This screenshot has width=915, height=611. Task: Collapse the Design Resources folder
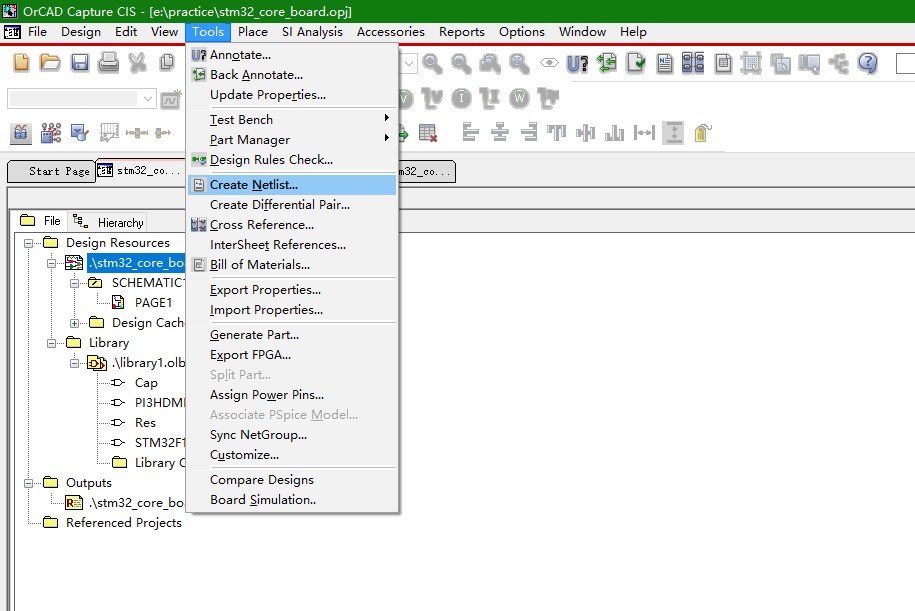click(x=28, y=243)
